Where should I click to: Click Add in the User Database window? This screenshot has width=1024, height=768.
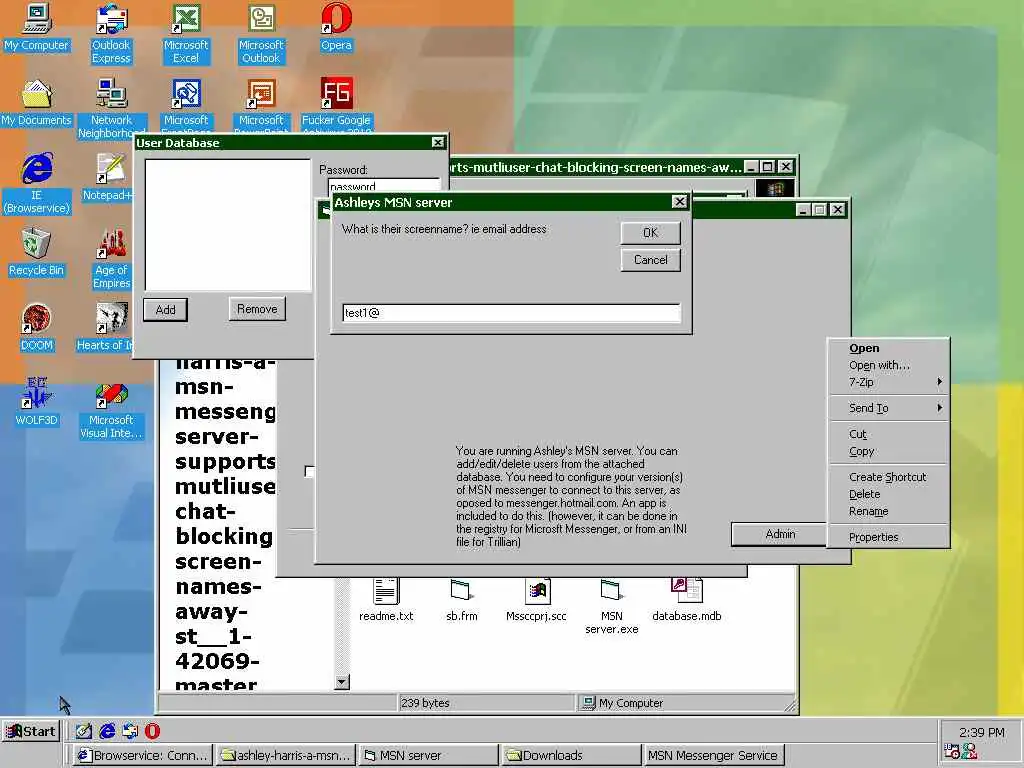(165, 310)
